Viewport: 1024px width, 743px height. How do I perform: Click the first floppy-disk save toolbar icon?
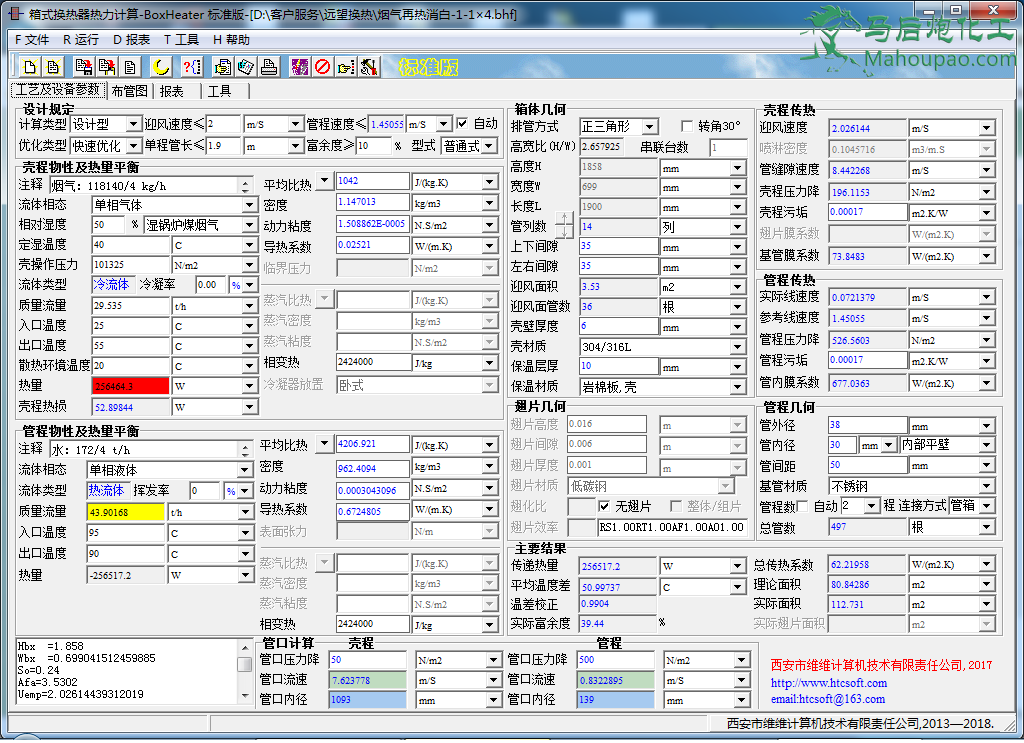point(83,67)
